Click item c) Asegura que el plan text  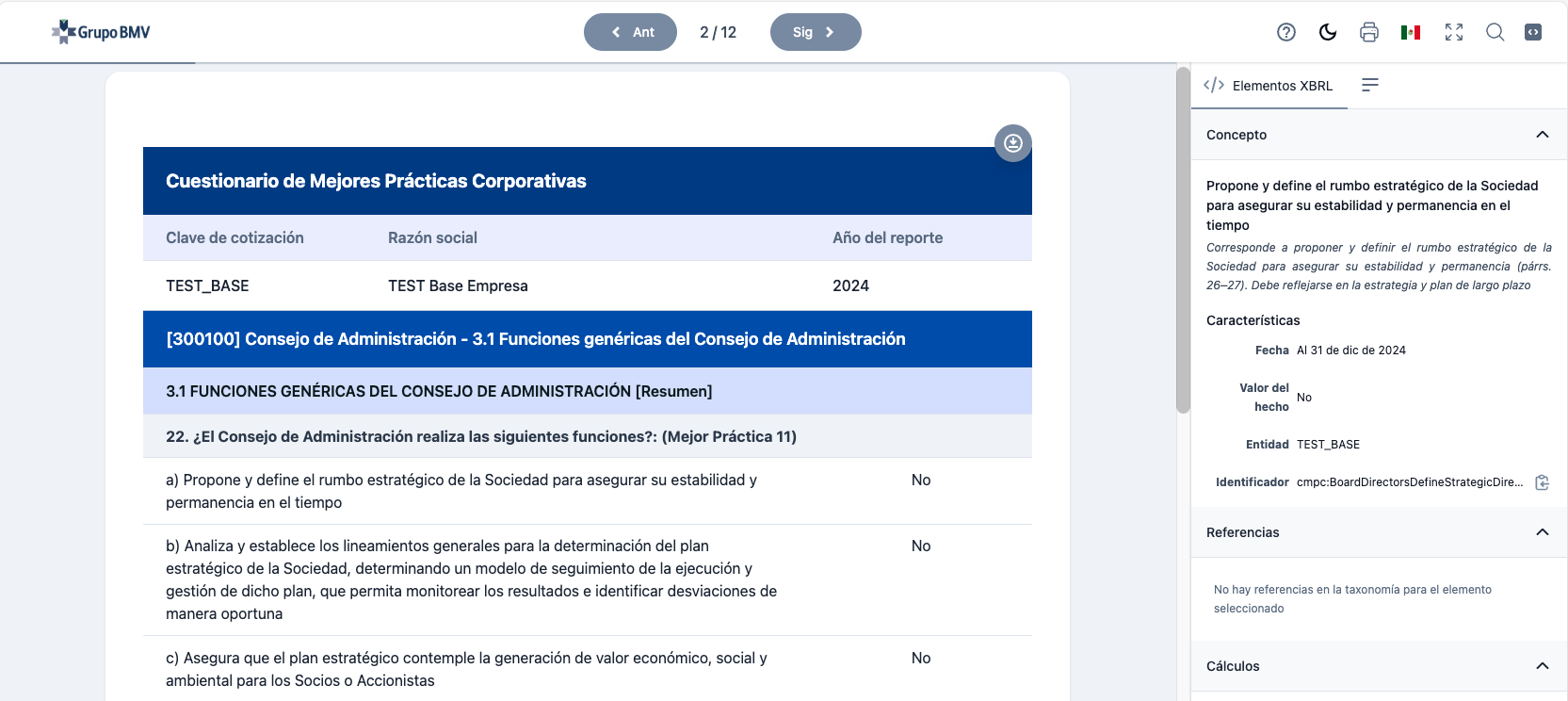coord(466,670)
